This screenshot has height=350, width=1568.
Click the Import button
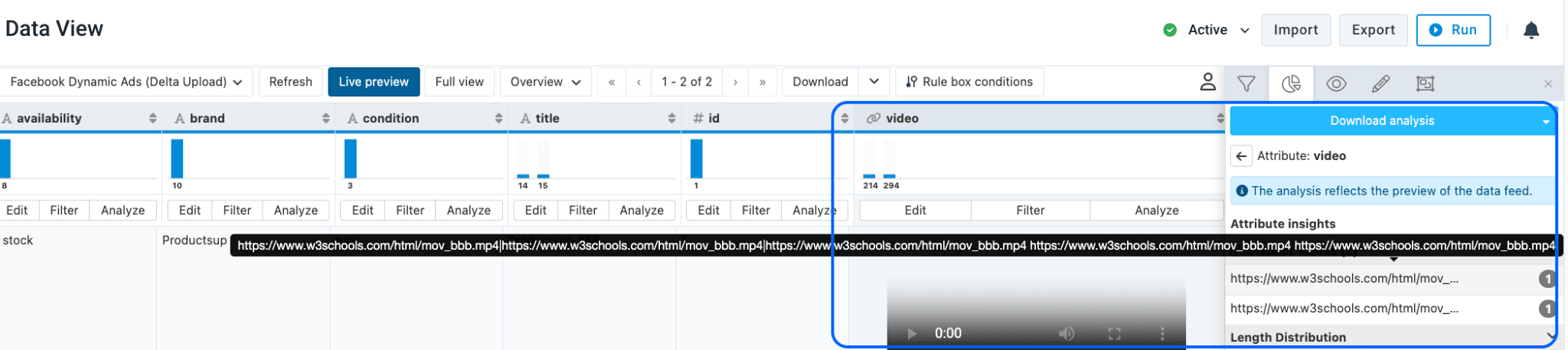click(x=1295, y=30)
